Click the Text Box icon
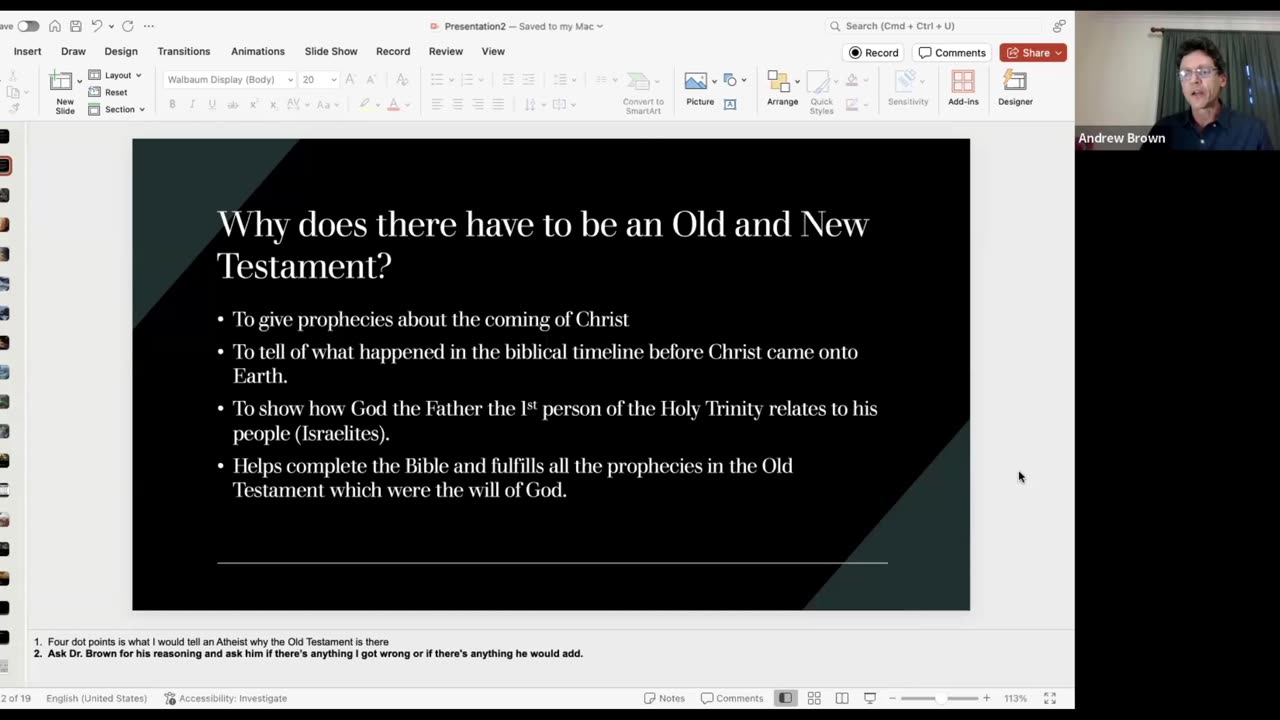 coord(730,104)
